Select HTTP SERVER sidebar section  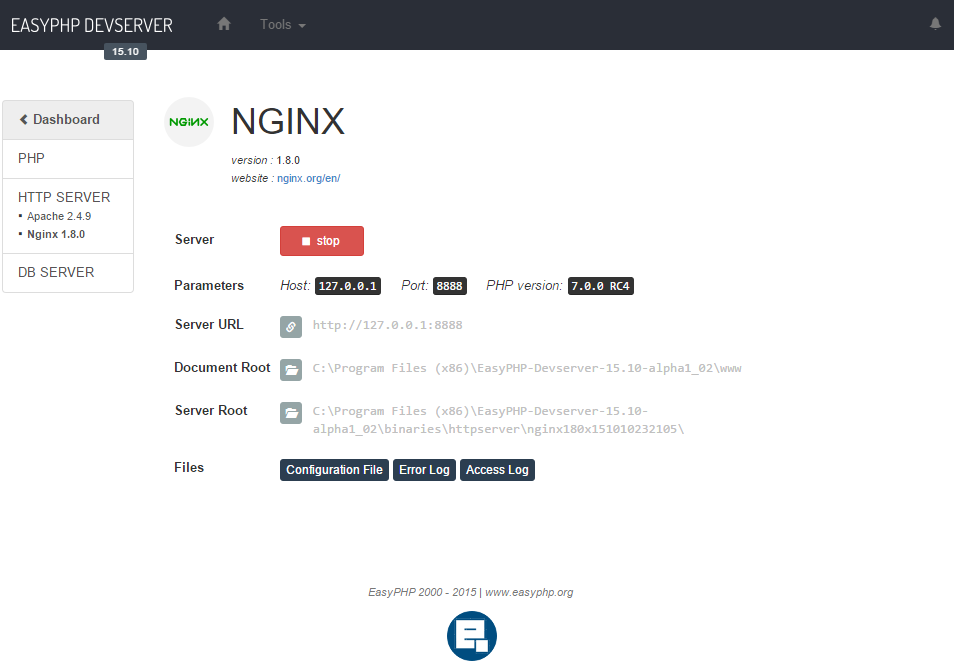(x=64, y=197)
